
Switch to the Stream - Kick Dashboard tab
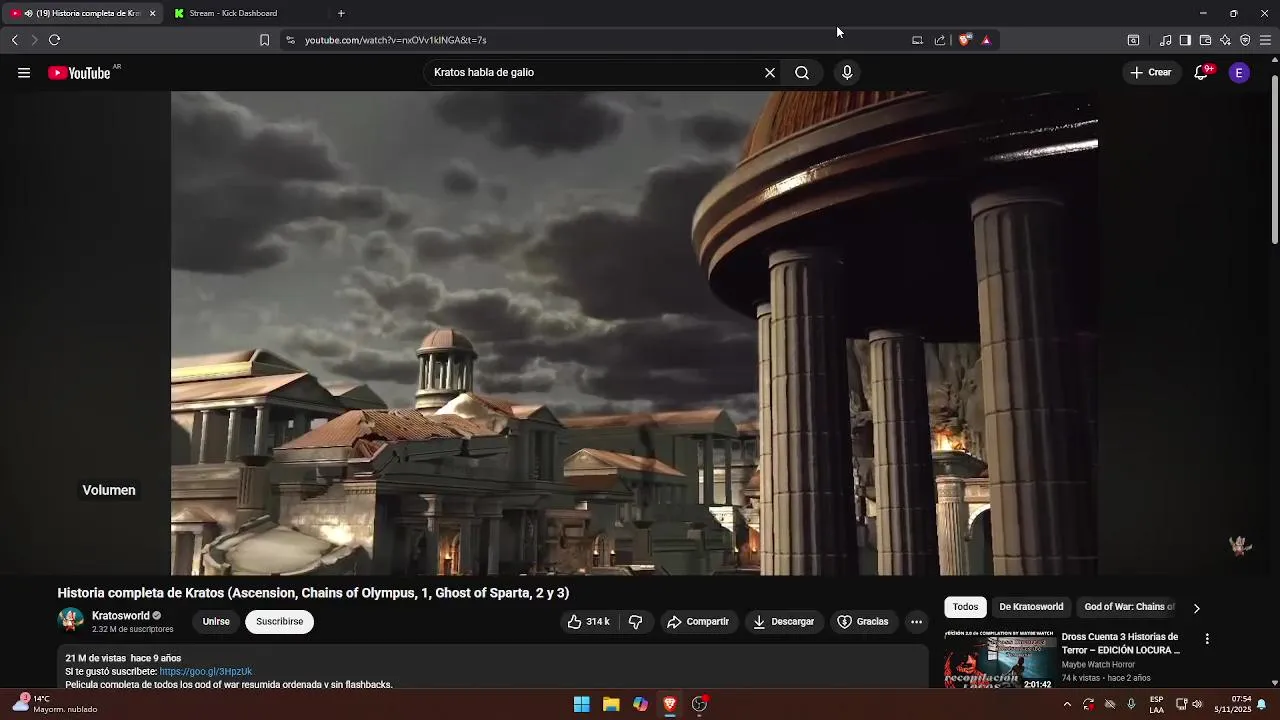(x=233, y=13)
